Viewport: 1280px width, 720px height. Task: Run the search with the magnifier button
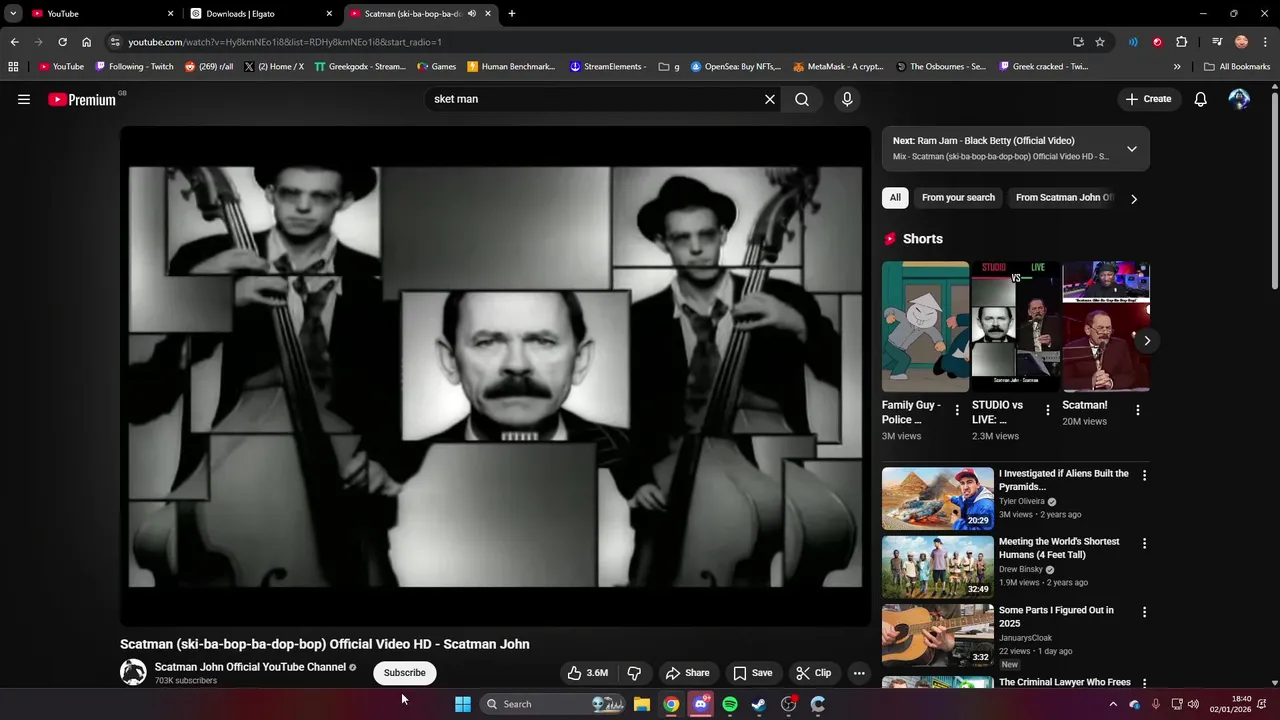[802, 99]
